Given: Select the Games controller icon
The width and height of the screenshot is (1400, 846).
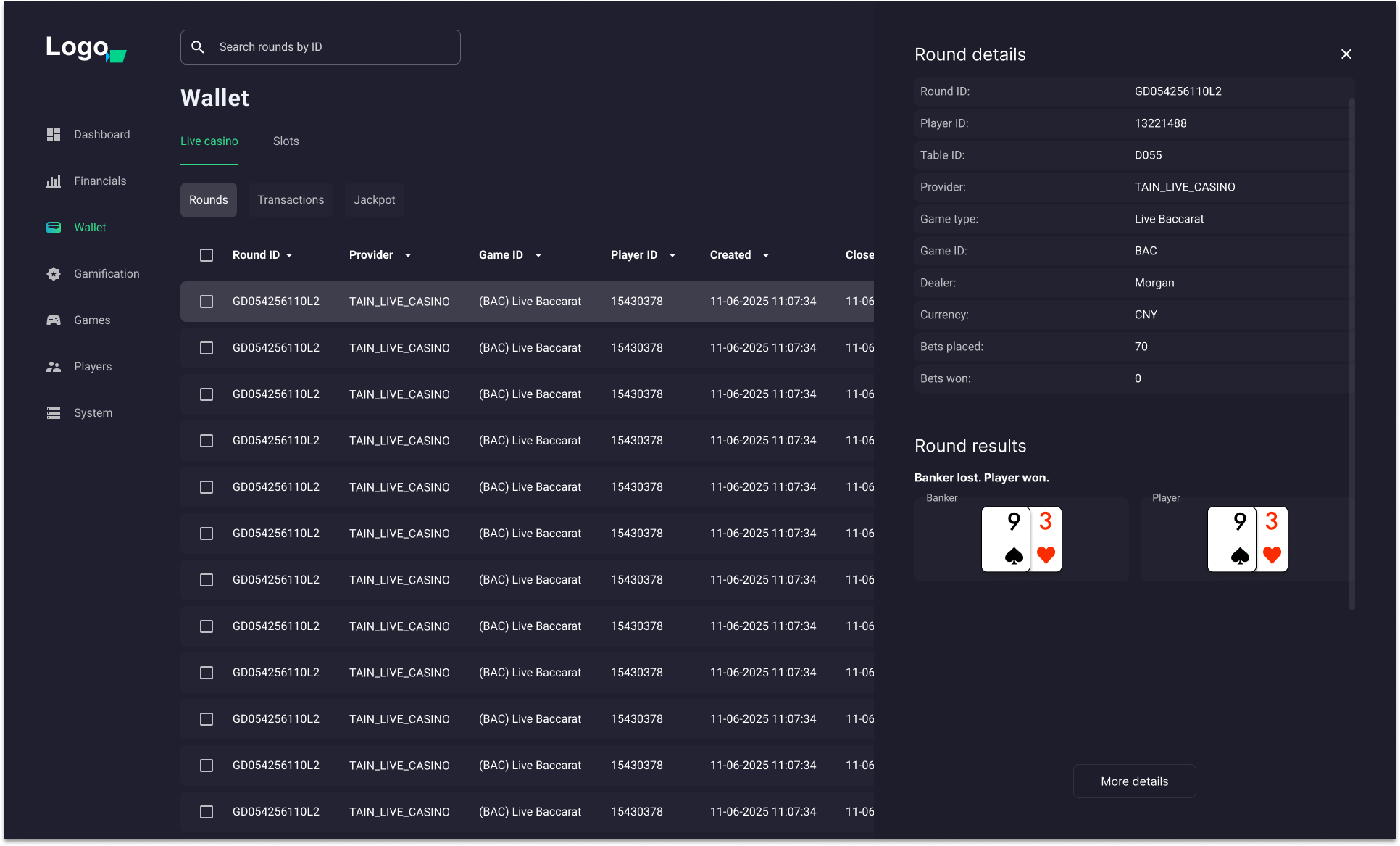Looking at the screenshot, I should [53, 320].
